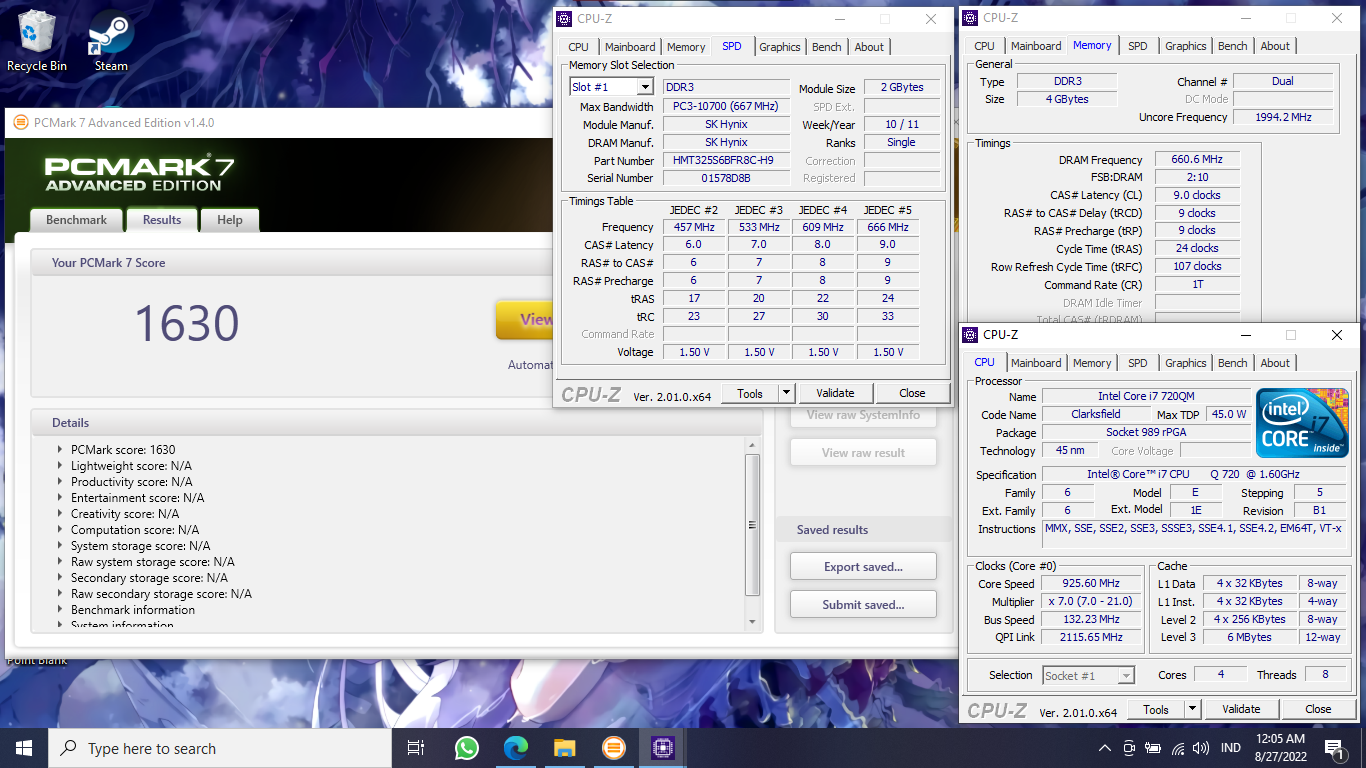Image resolution: width=1366 pixels, height=768 pixels.
Task: Open the Graphics tab in the SPD window
Action: point(780,47)
